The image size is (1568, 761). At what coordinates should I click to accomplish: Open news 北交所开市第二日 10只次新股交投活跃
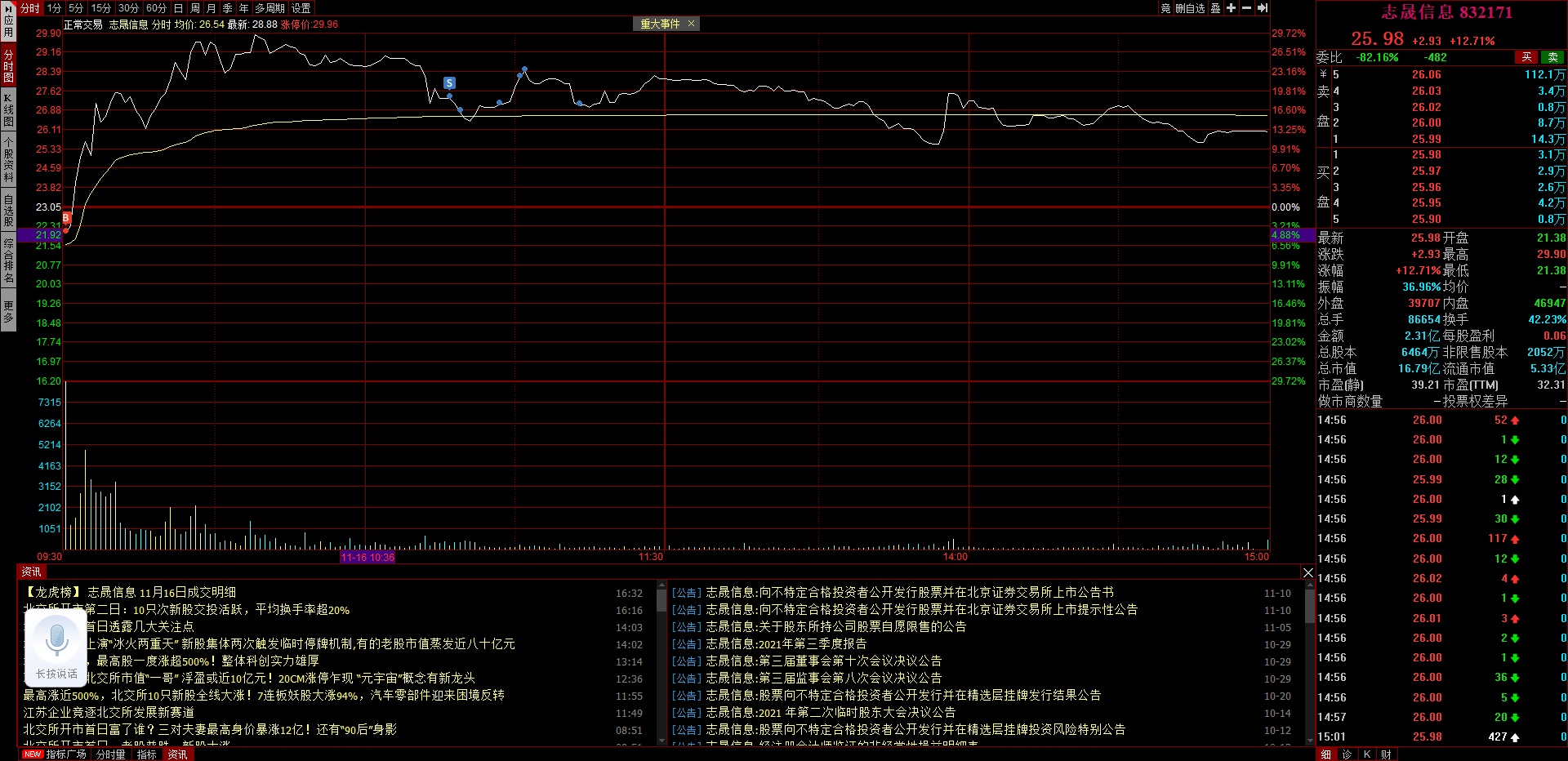coord(186,610)
